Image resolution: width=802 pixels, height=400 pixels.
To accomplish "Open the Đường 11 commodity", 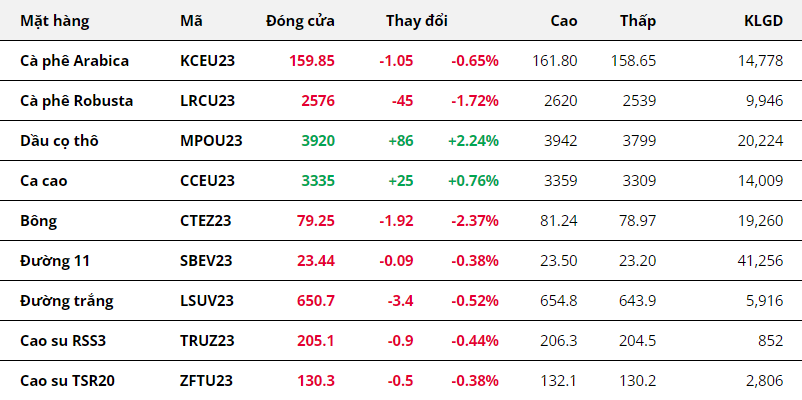I will 54,260.
